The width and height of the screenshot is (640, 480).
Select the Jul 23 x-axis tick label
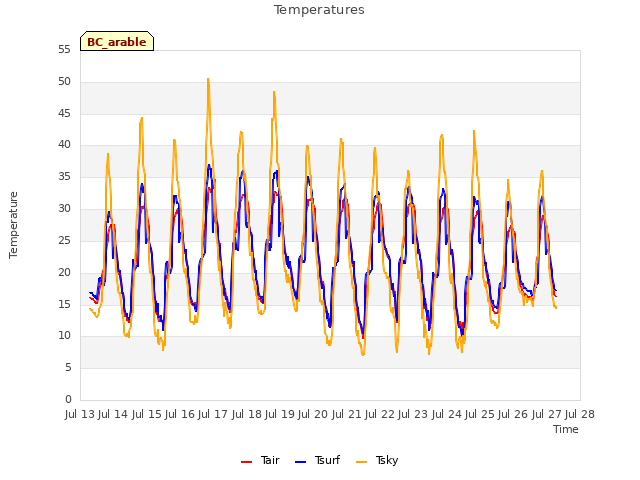(413, 414)
